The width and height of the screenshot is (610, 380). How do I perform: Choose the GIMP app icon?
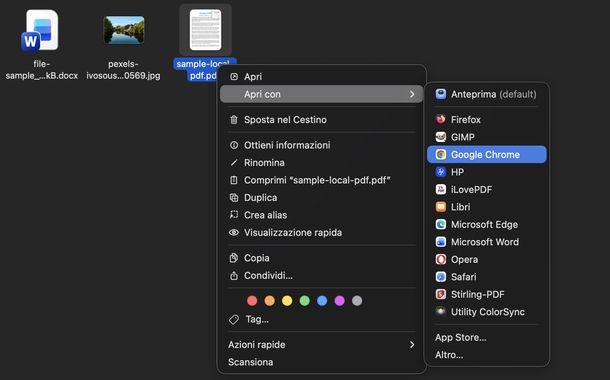[x=440, y=137]
